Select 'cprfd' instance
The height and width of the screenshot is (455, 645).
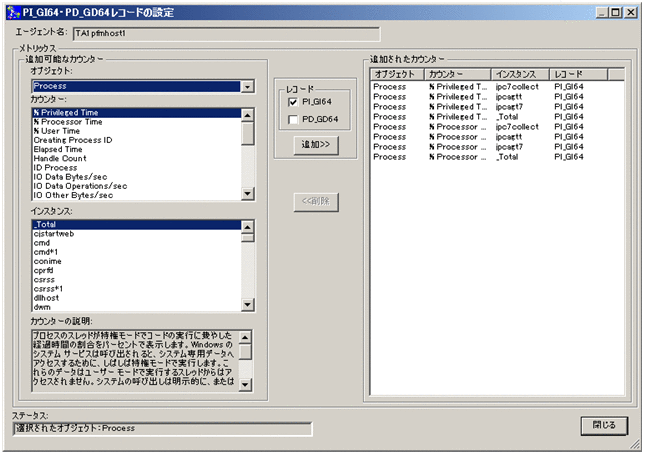click(x=137, y=270)
